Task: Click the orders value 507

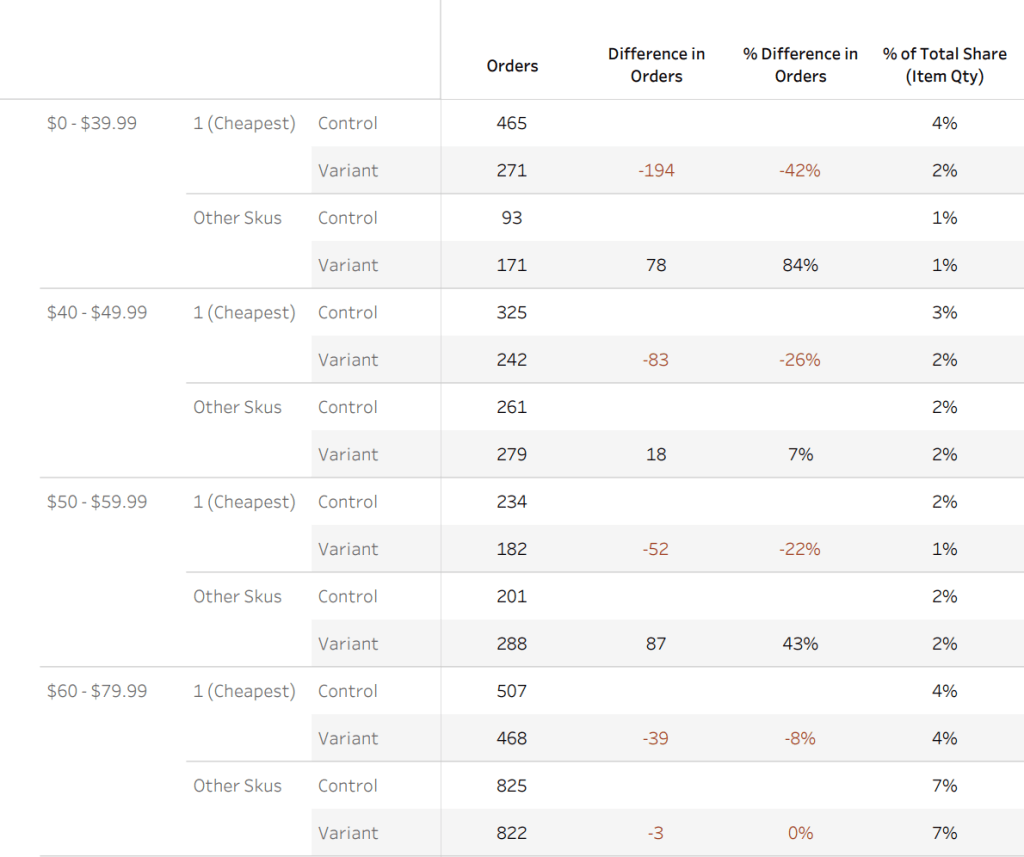Action: coord(512,691)
